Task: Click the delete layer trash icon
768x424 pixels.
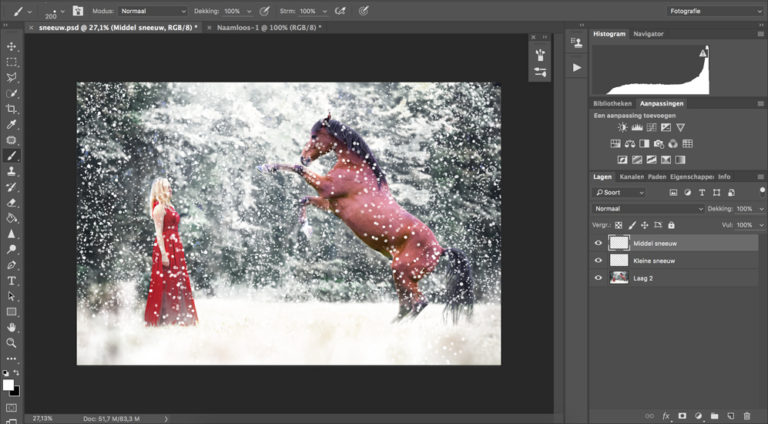Action: pos(746,415)
